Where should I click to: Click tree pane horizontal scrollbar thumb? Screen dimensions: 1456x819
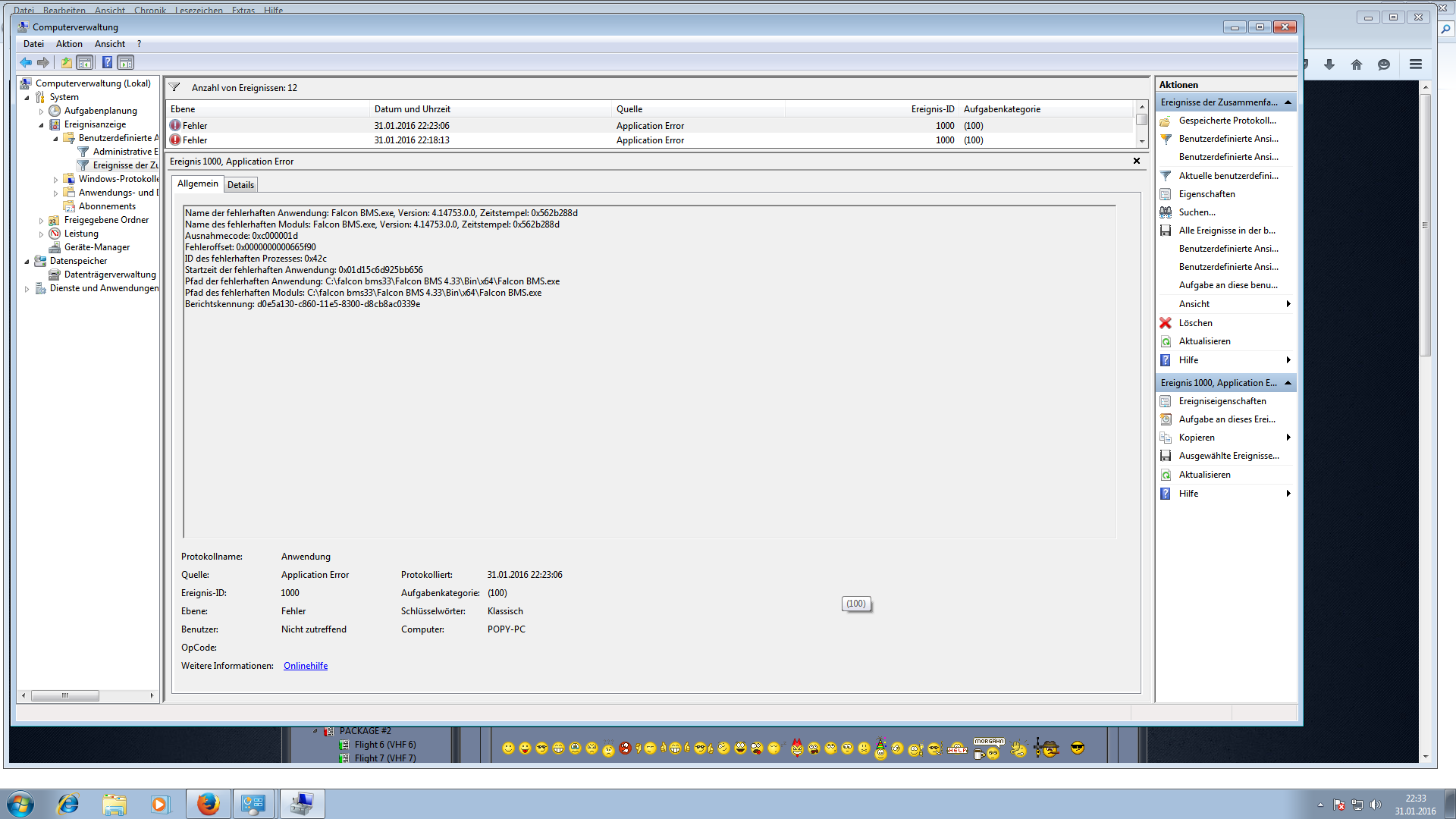point(64,695)
